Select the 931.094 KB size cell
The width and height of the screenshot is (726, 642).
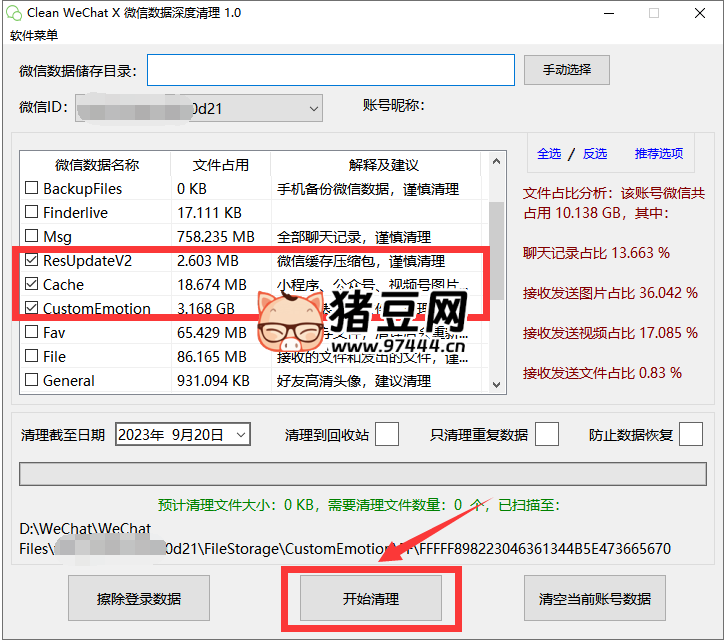click(x=213, y=380)
